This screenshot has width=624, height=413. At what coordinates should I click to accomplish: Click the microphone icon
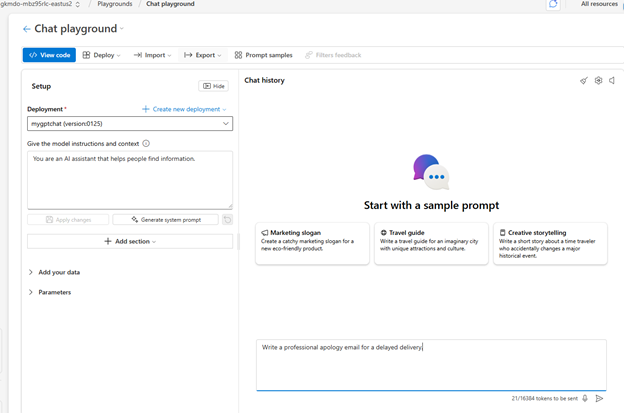click(x=585, y=398)
